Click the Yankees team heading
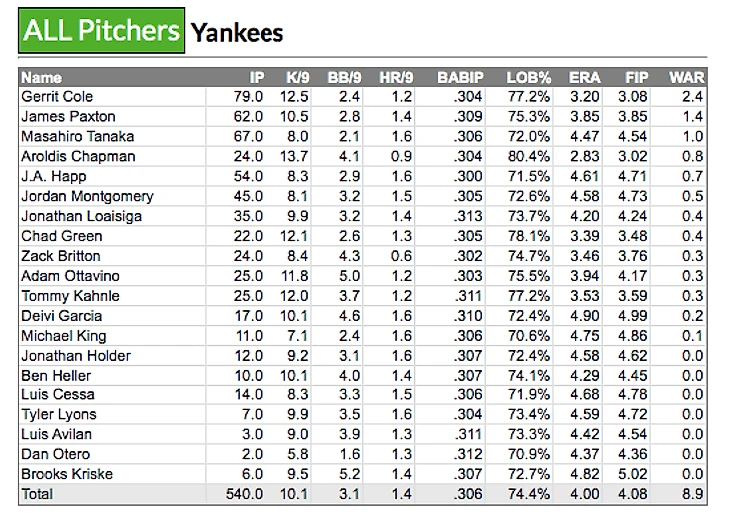This screenshot has width=730, height=519. coord(237,33)
